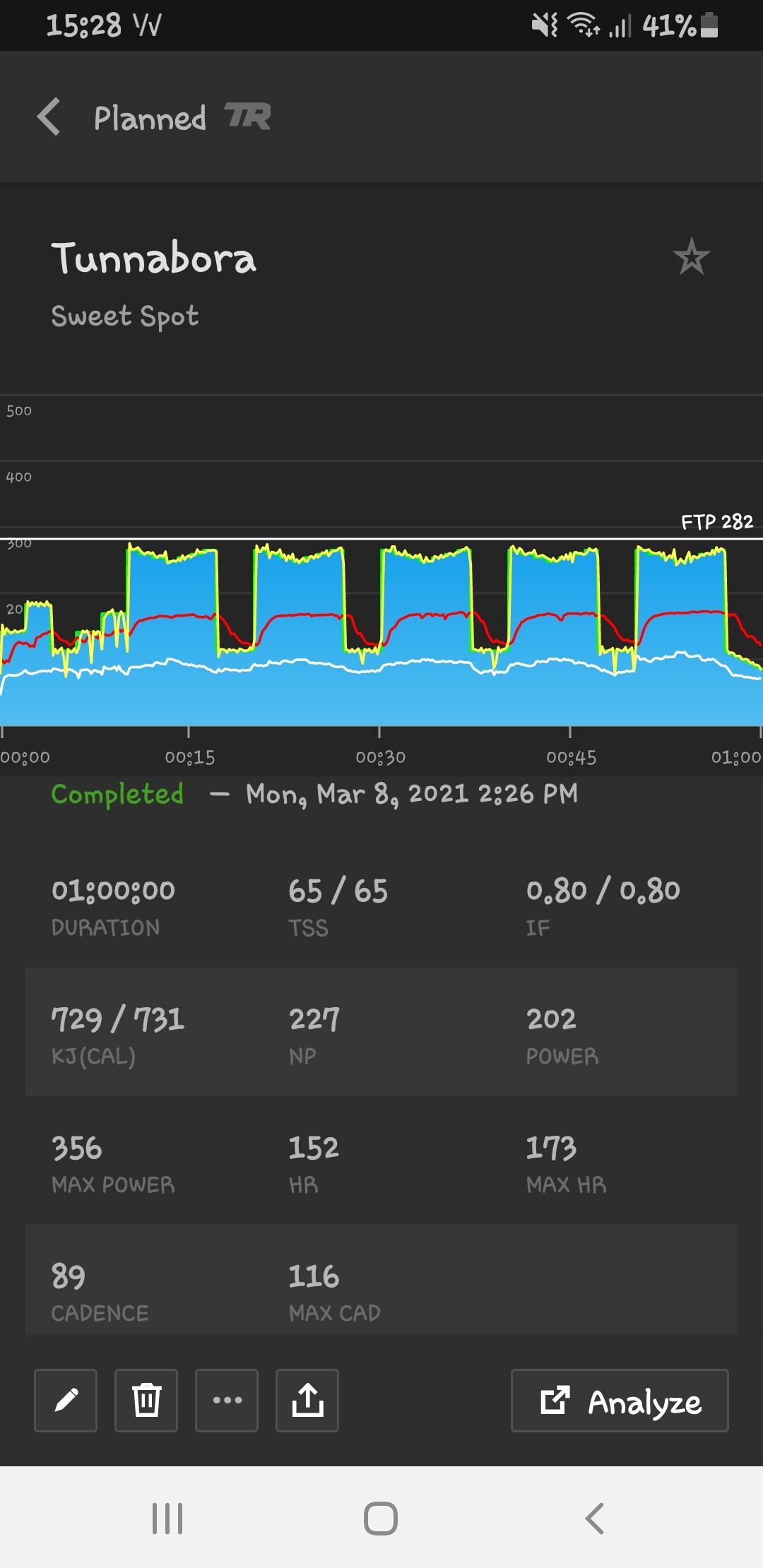Tap the 173 MAX HR value
Image resolution: width=763 pixels, height=1568 pixels.
551,1148
